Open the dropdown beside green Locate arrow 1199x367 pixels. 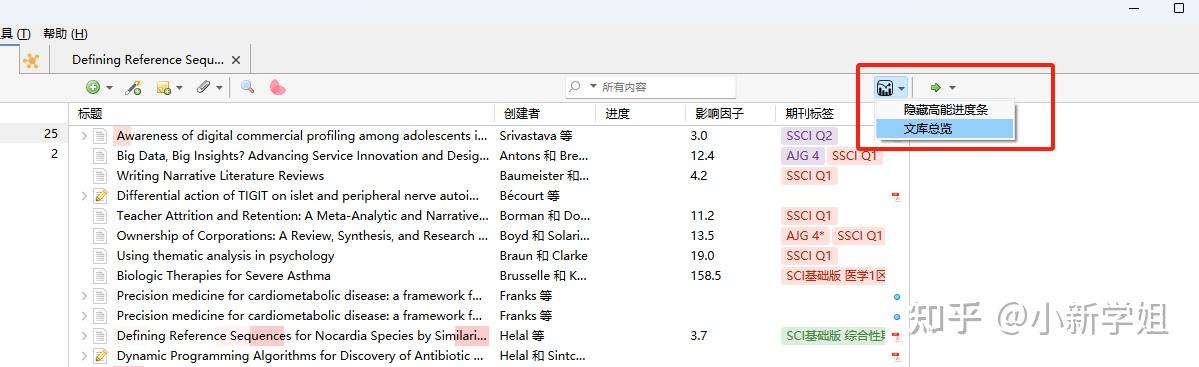pos(953,89)
